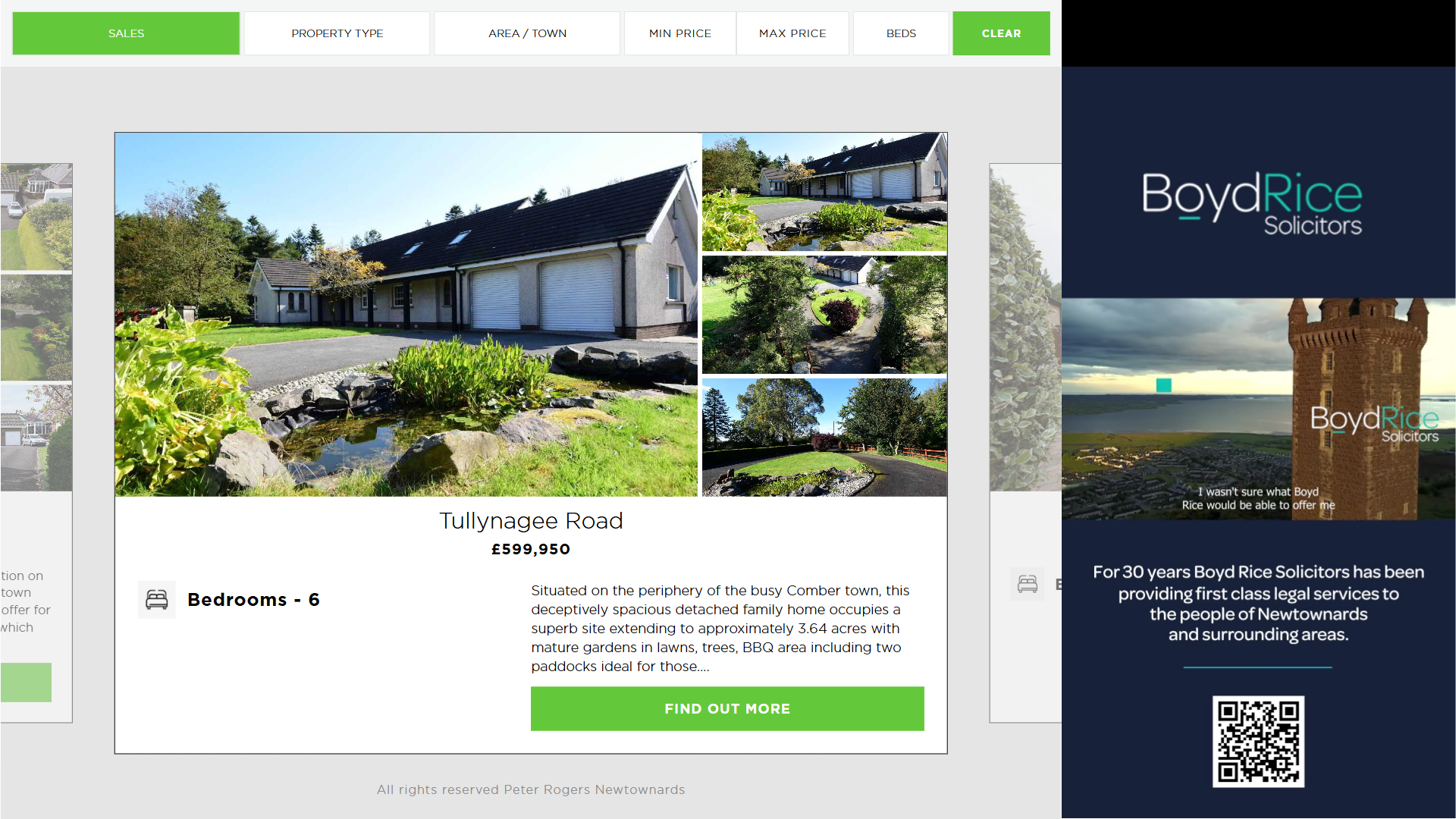Click the CLEAR filters button
1456x819 pixels.
[x=1001, y=33]
